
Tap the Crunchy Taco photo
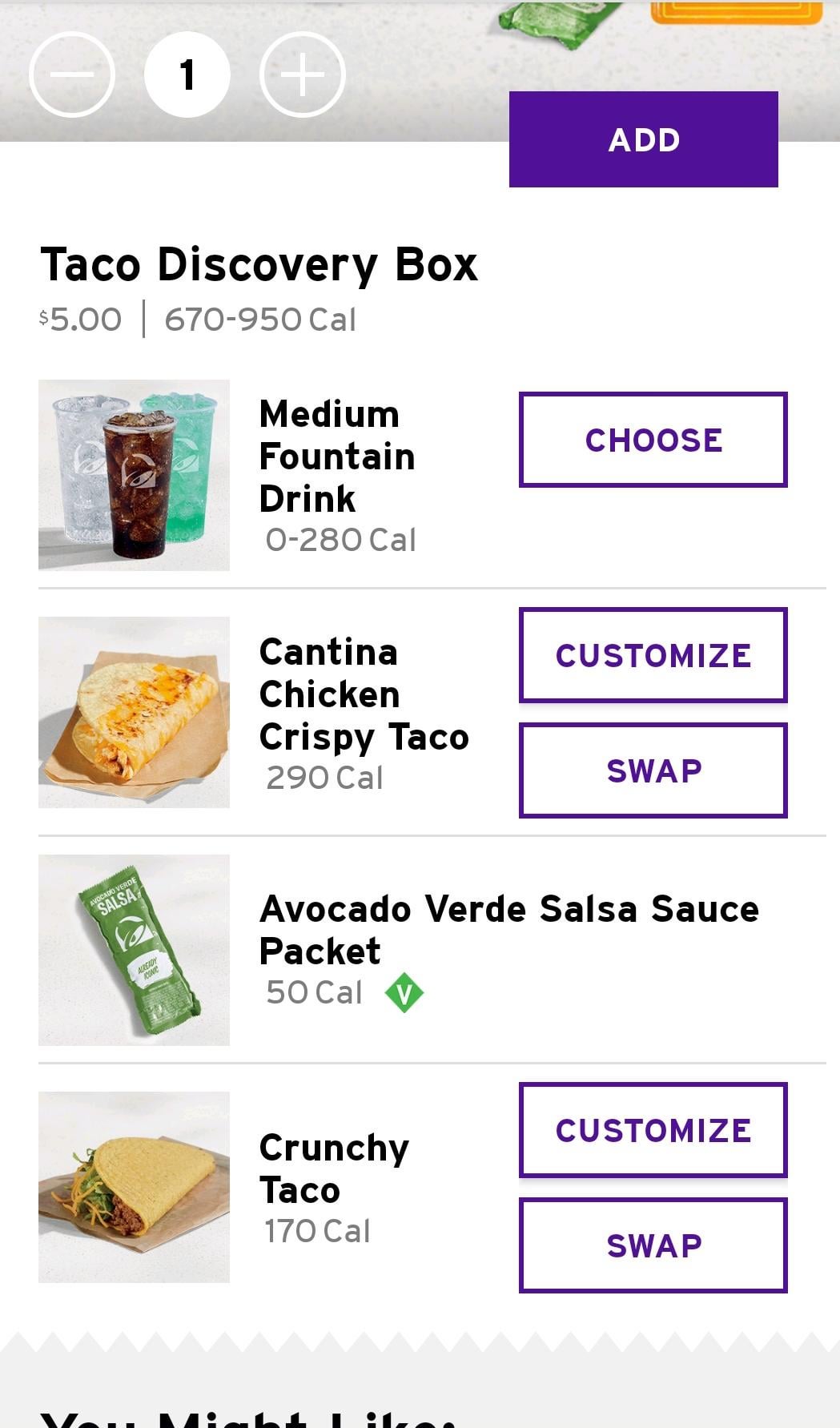point(134,1187)
